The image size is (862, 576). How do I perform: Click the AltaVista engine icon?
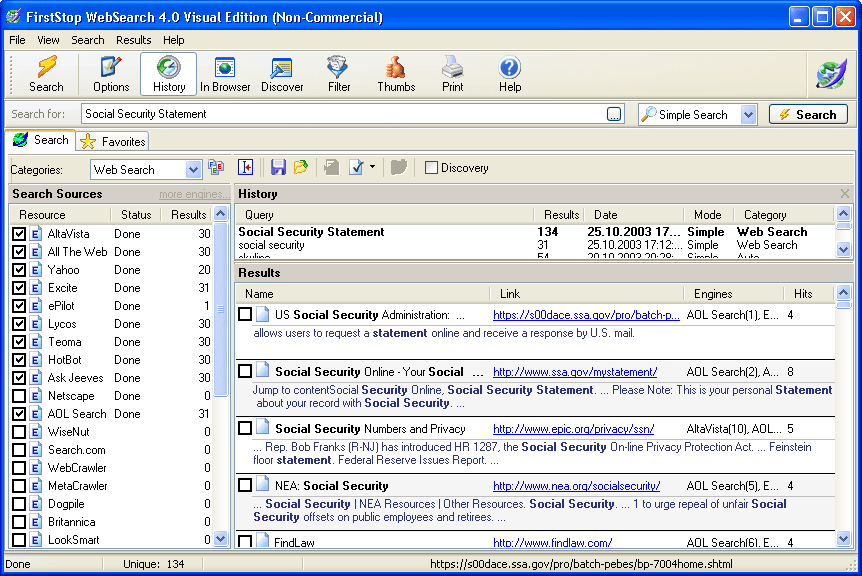coord(36,234)
